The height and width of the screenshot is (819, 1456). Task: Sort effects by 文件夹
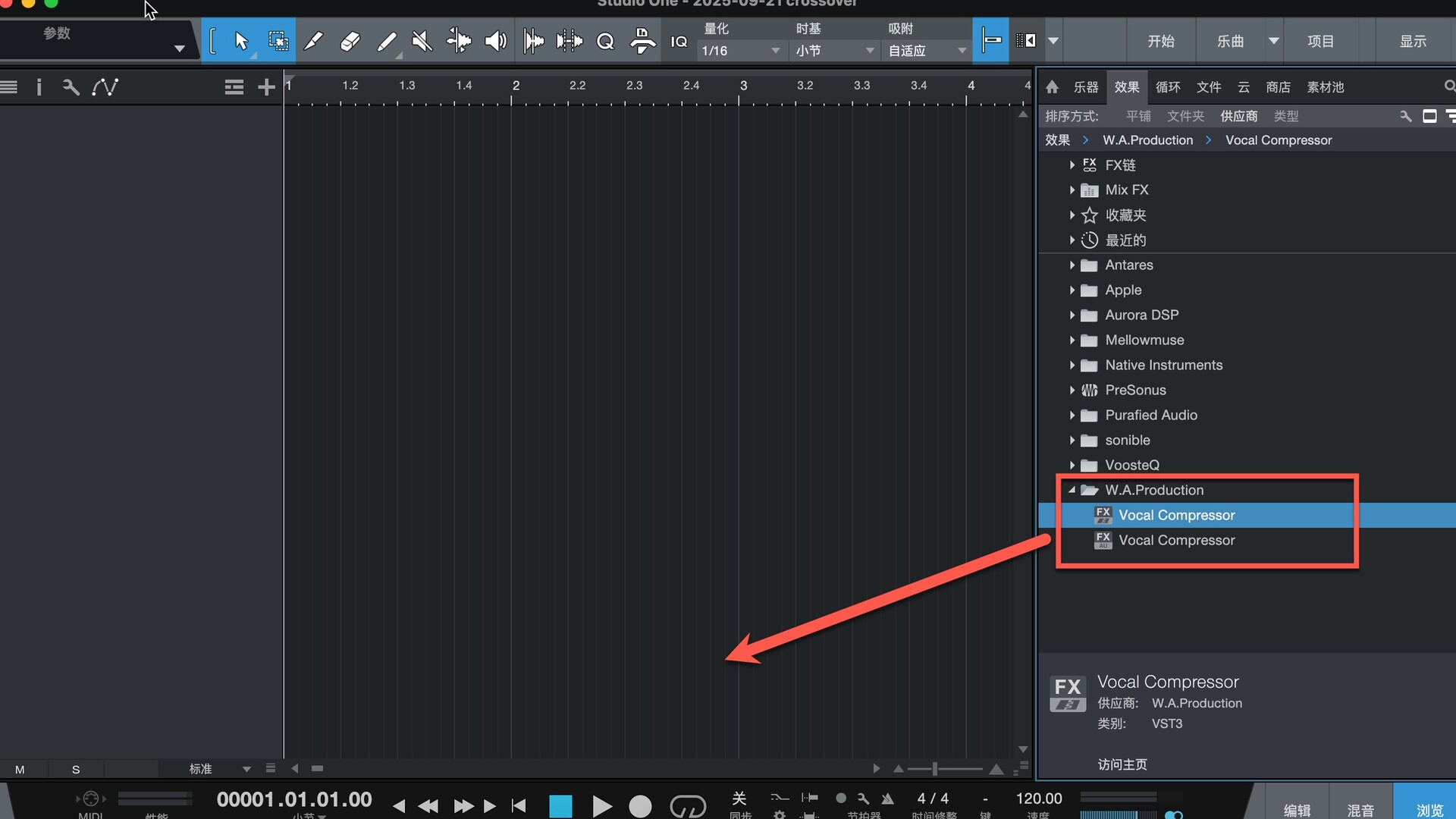[1185, 116]
